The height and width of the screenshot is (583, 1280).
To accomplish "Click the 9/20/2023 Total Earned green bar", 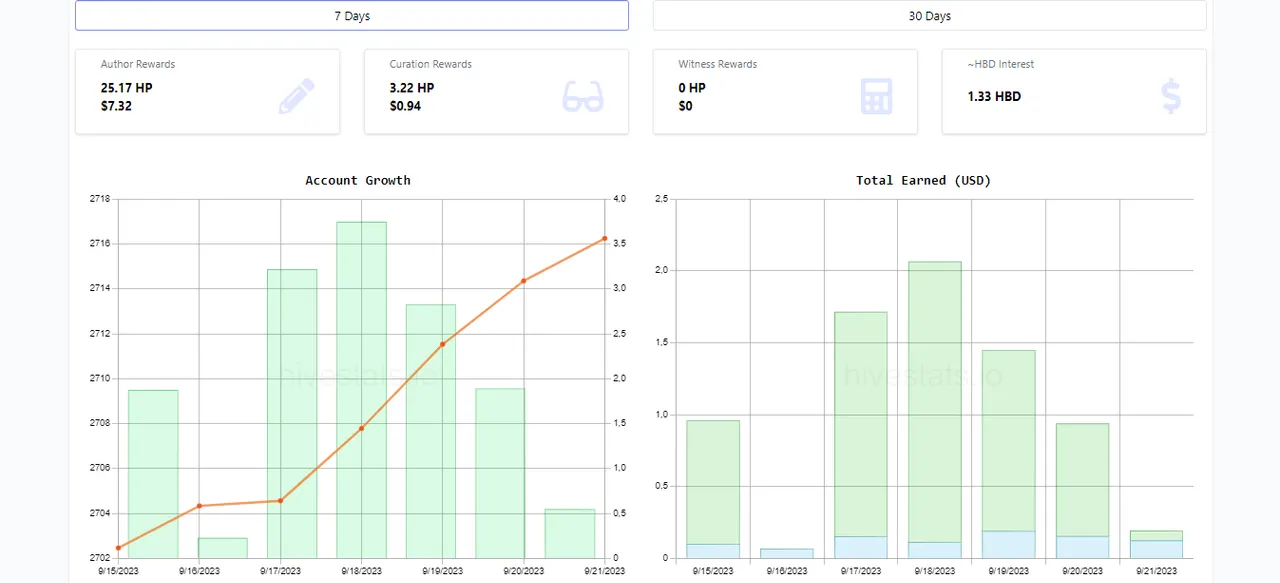I will pyautogui.click(x=1082, y=480).
